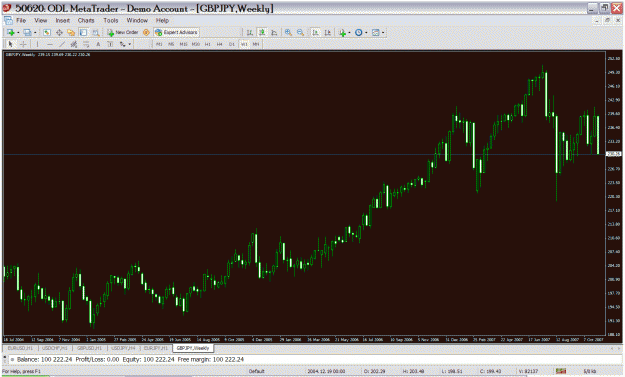Switch to USDJPY,H4 chart tab
The width and height of the screenshot is (625, 377).
pyautogui.click(x=123, y=348)
